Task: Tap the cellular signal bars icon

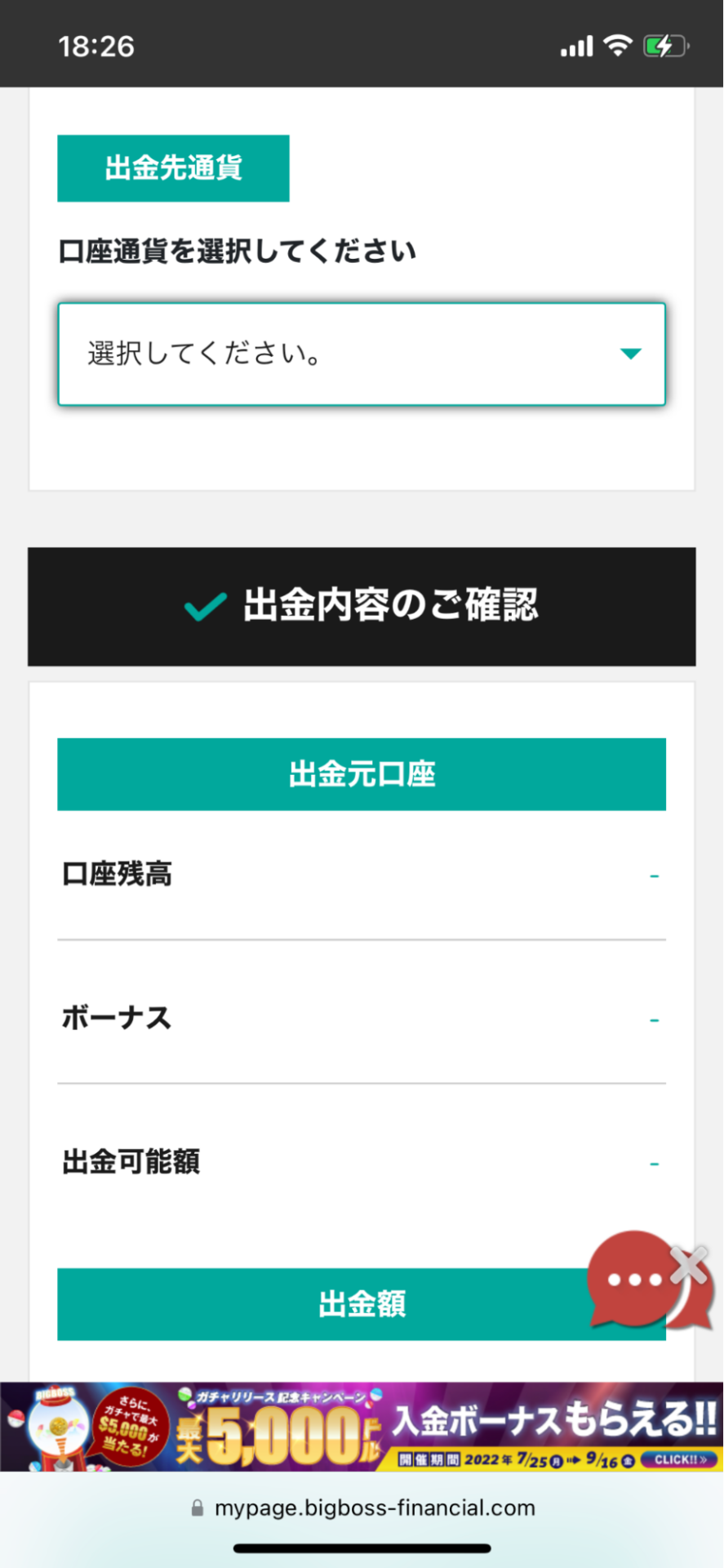Action: (x=576, y=47)
